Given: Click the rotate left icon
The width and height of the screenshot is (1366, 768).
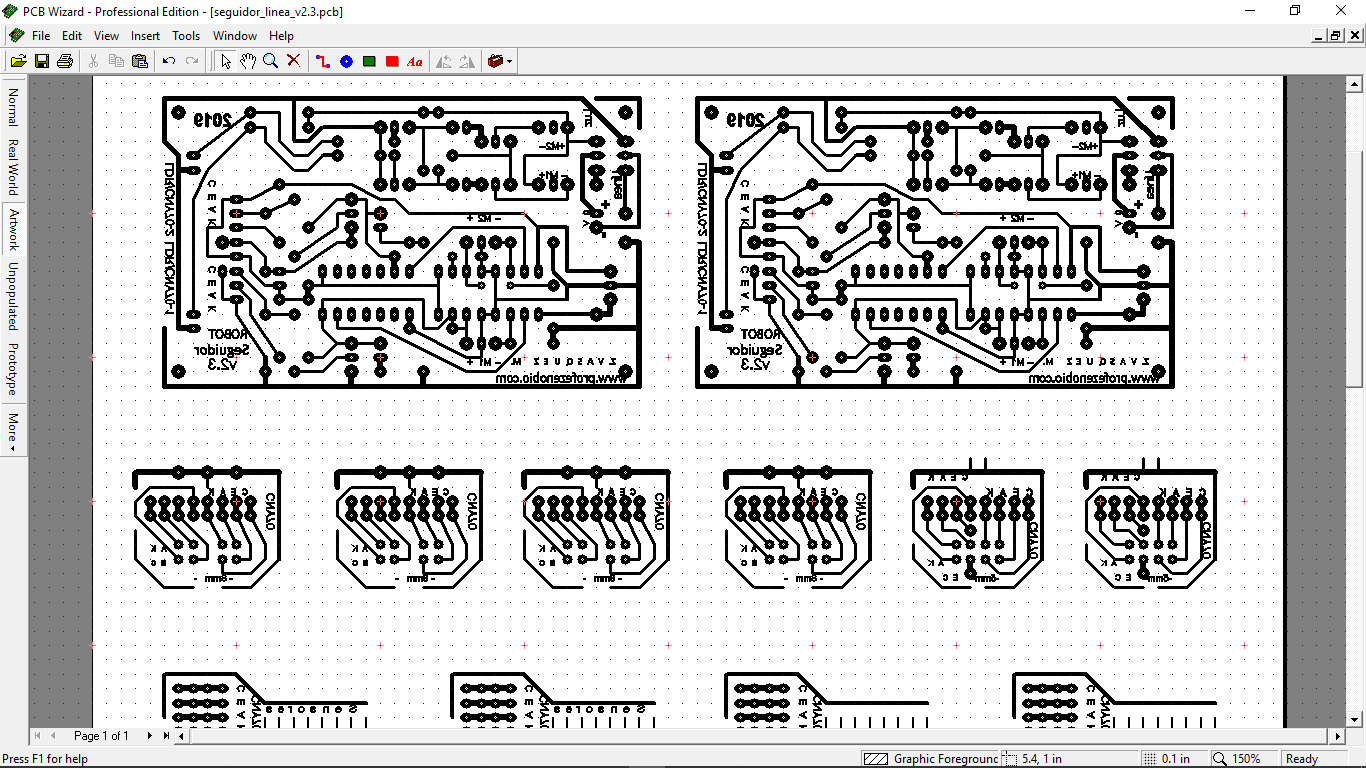Looking at the screenshot, I should [444, 61].
